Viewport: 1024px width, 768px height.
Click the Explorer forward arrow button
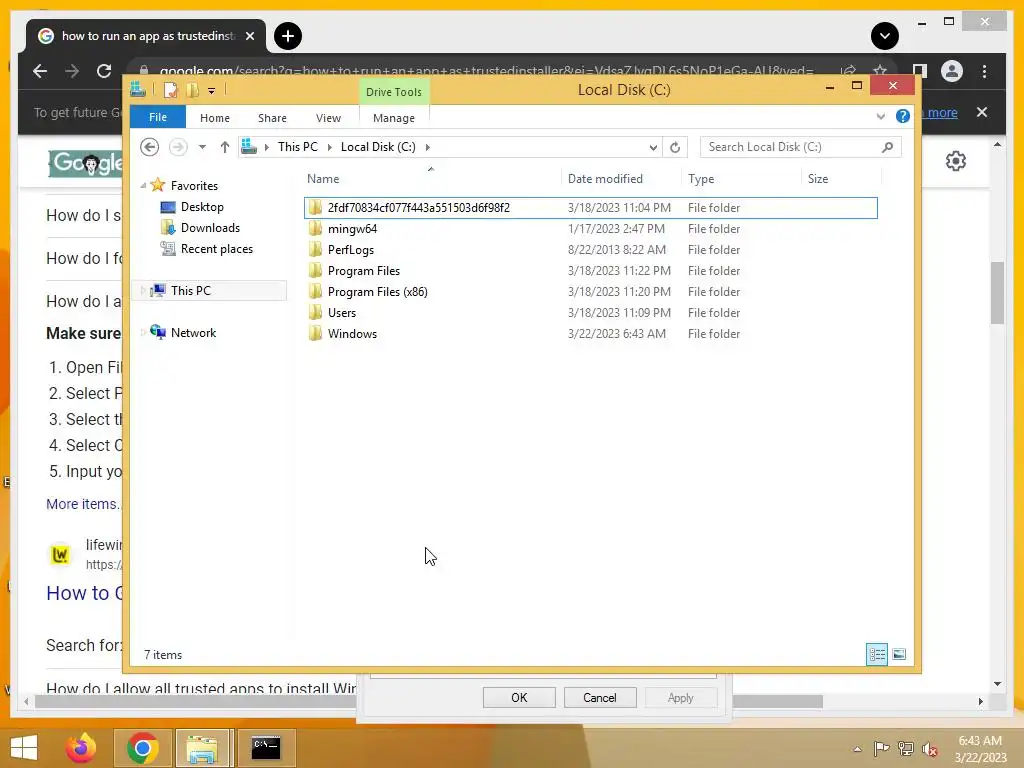tap(178, 147)
